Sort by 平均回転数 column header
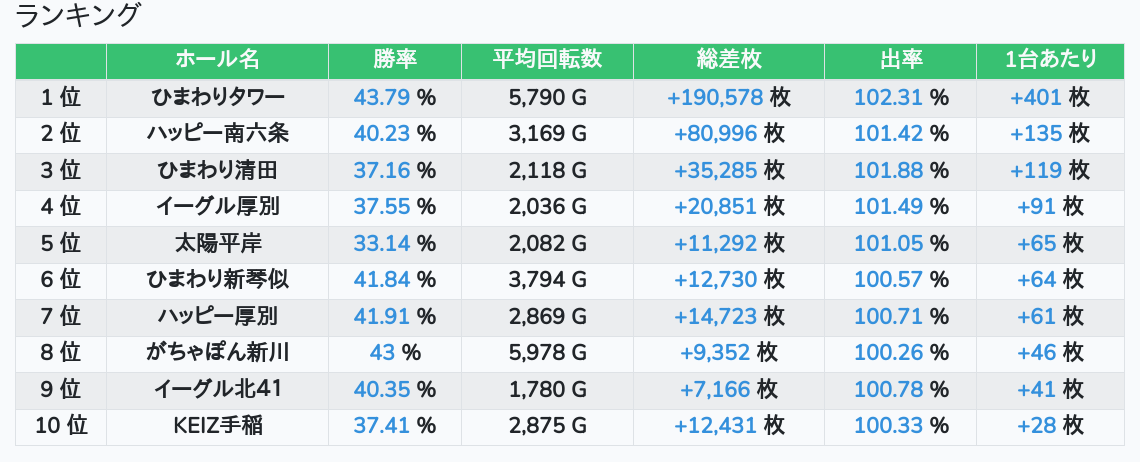The image size is (1140, 462). [547, 60]
